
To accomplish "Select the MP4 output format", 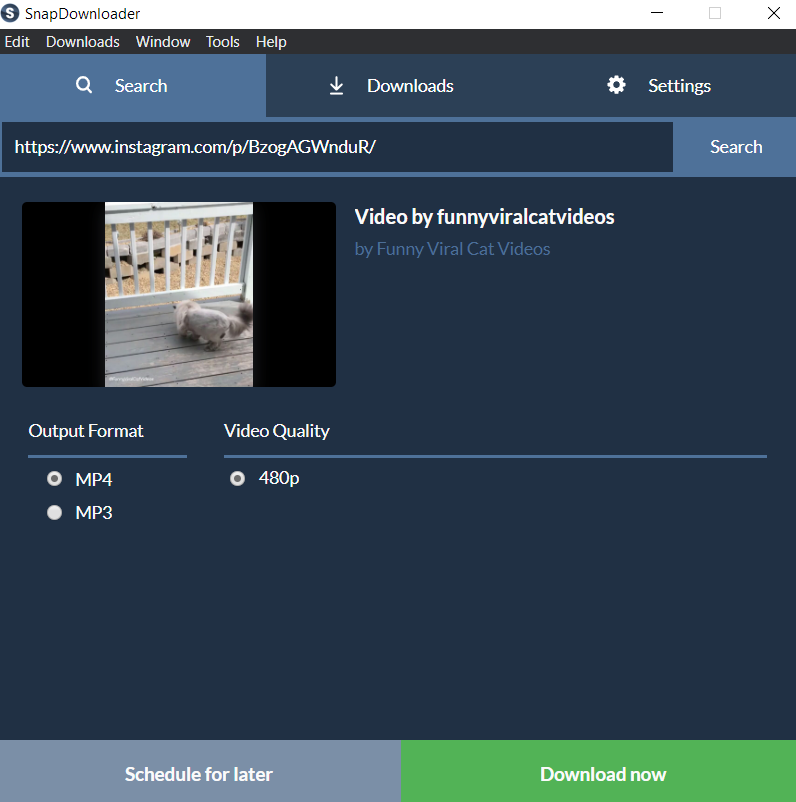I will pos(54,479).
